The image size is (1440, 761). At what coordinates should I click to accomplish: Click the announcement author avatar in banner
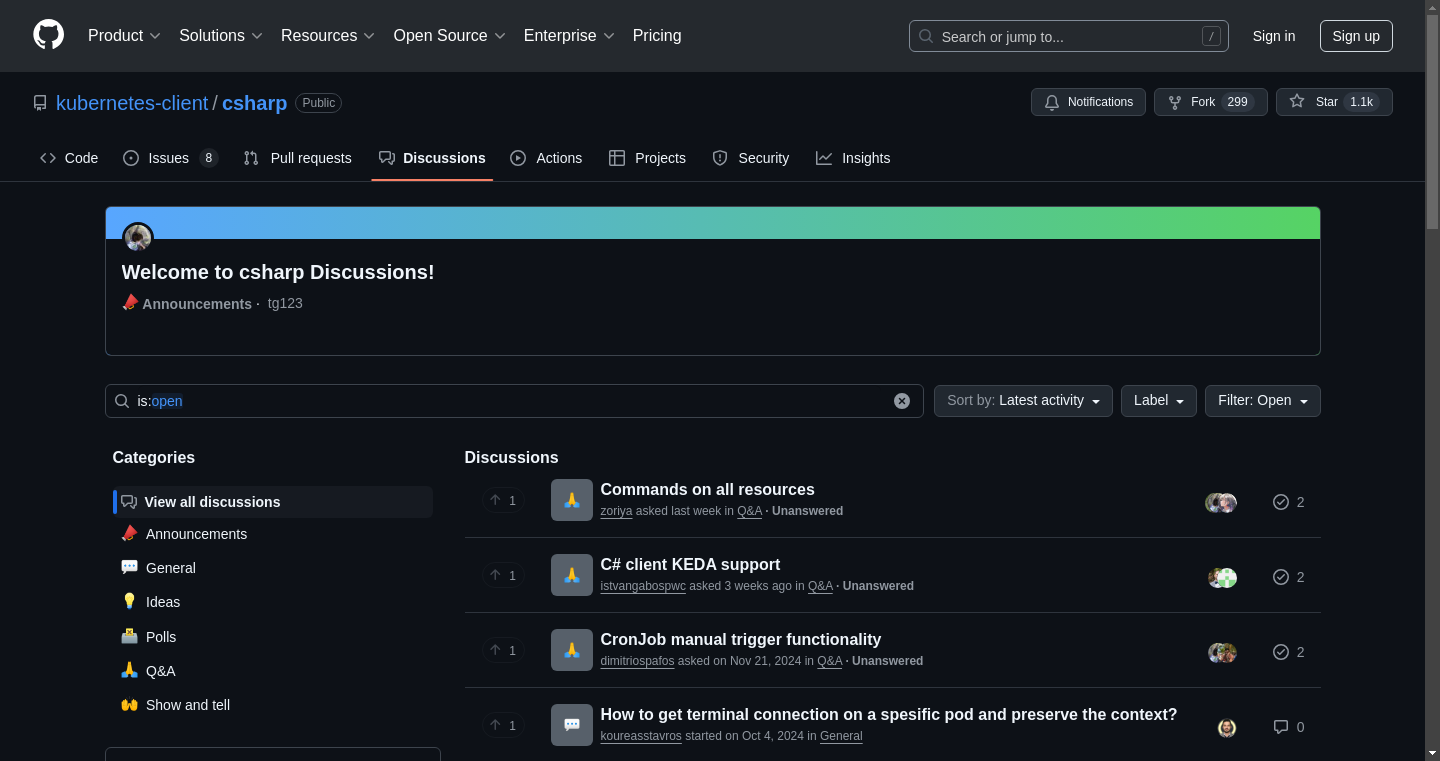click(x=138, y=238)
